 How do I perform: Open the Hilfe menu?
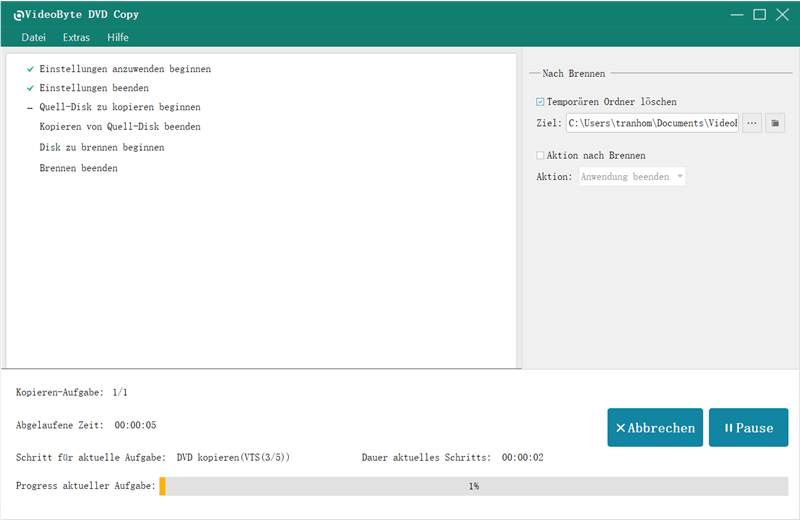118,38
